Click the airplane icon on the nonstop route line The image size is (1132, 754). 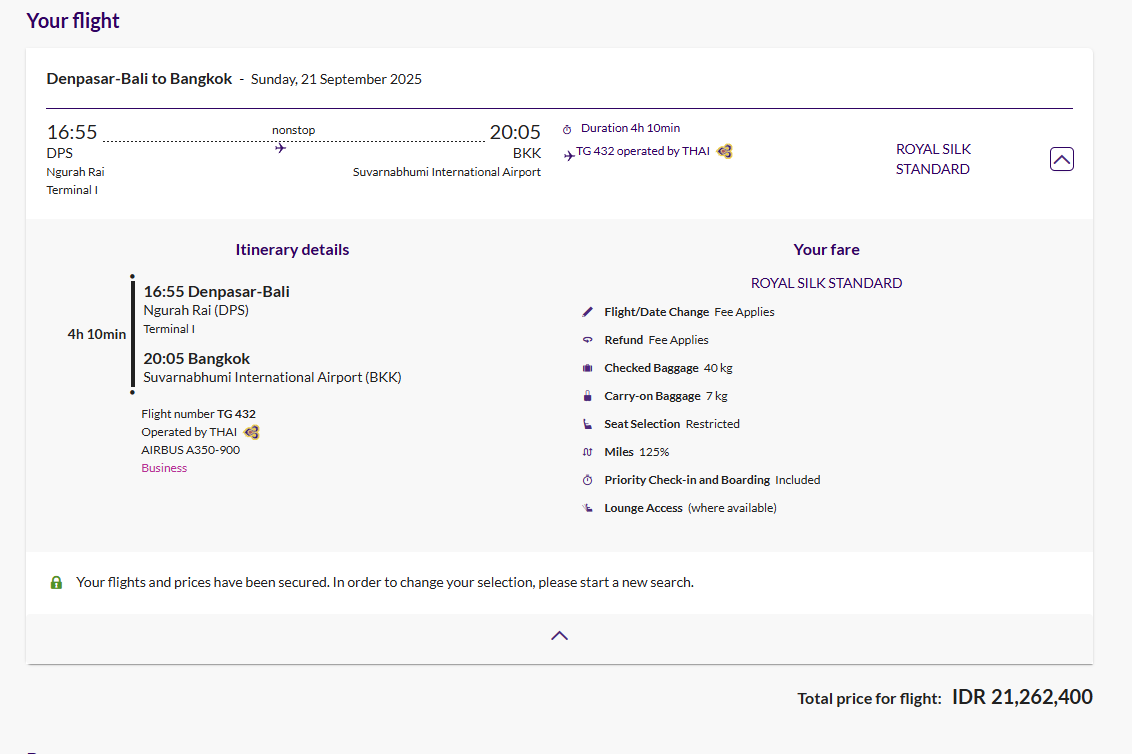281,148
